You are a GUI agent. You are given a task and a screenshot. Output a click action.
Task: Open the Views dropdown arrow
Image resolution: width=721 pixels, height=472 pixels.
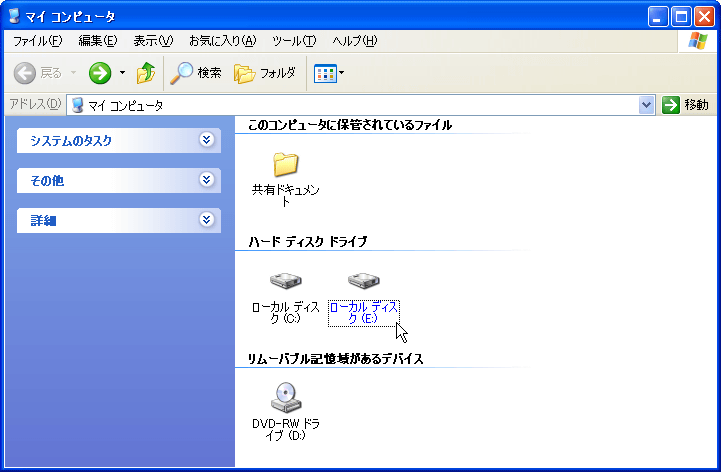342,73
